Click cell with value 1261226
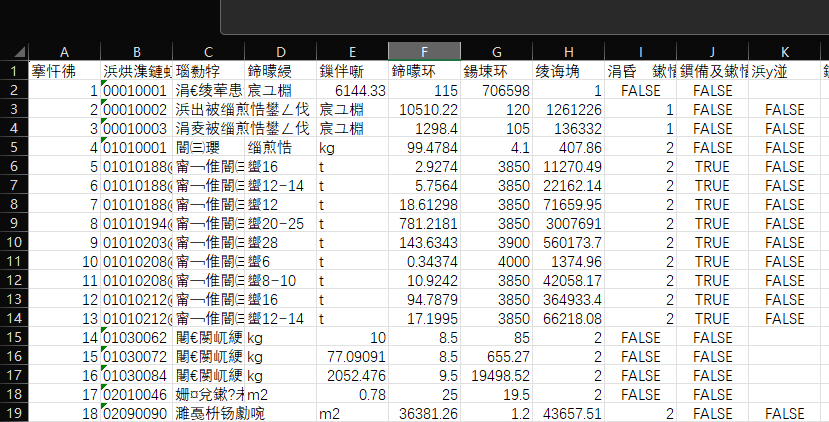The height and width of the screenshot is (422, 829). tap(568, 109)
